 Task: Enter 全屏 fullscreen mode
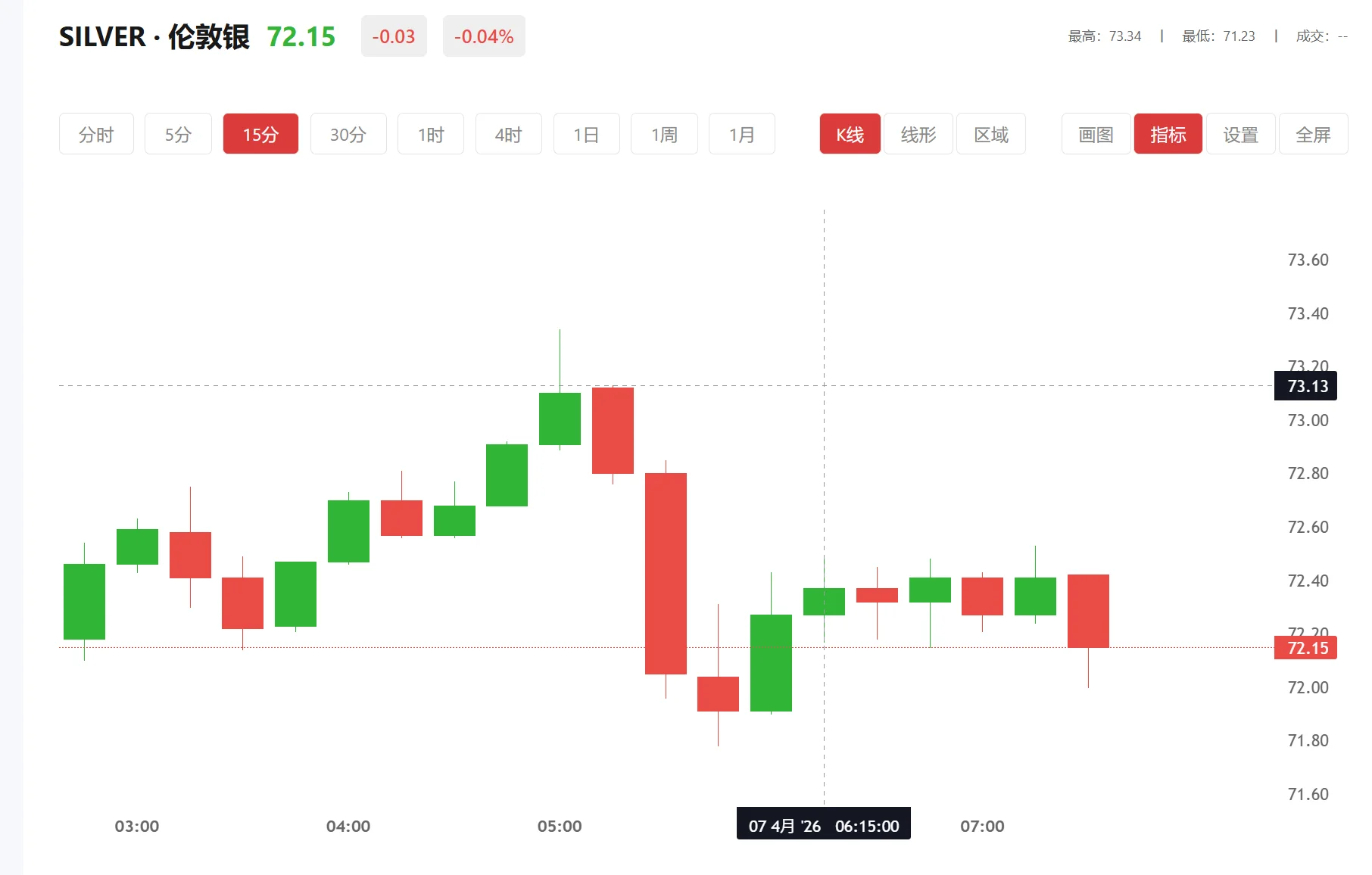pyautogui.click(x=1313, y=134)
